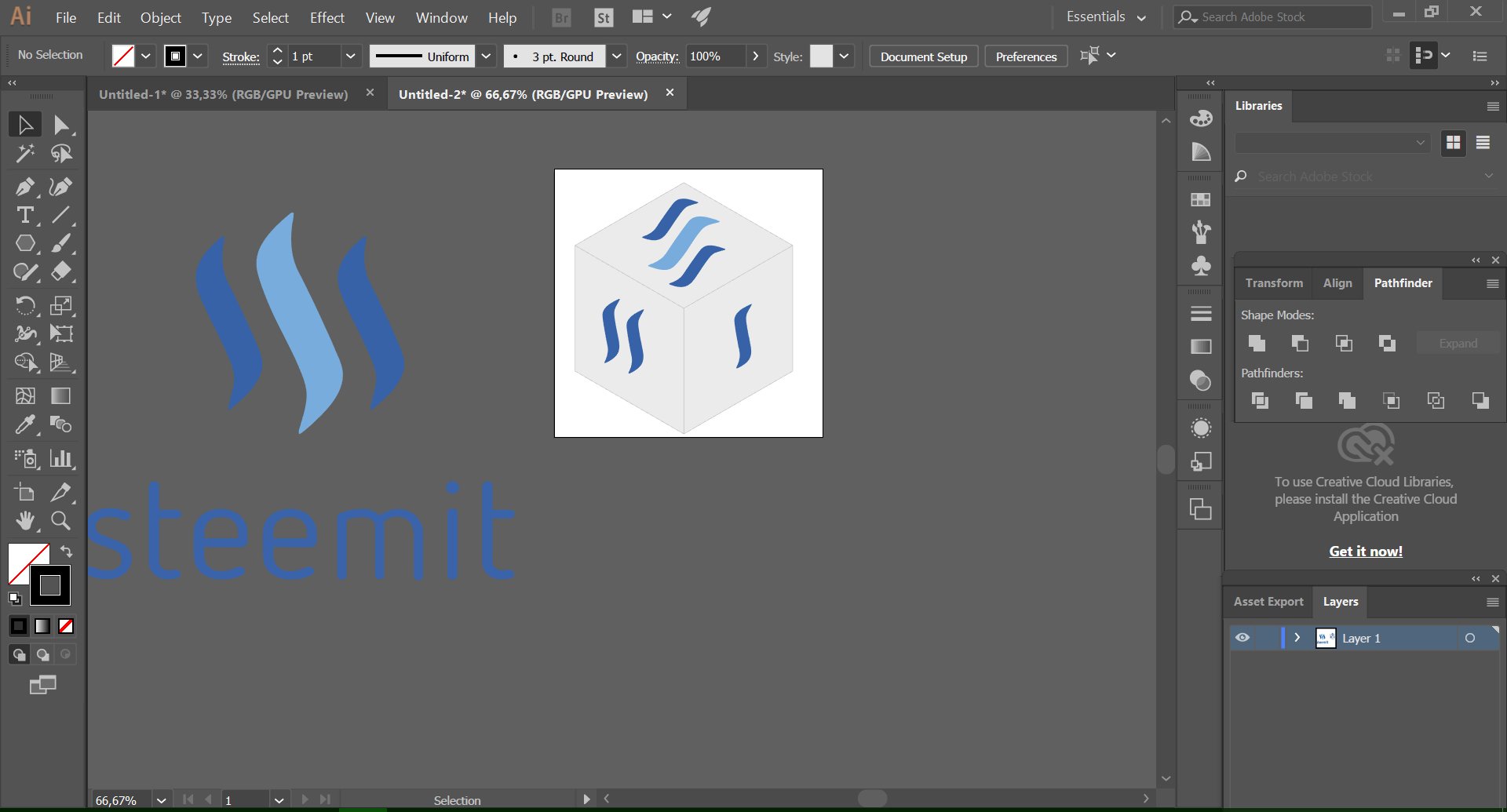Open the Object menu

click(160, 17)
